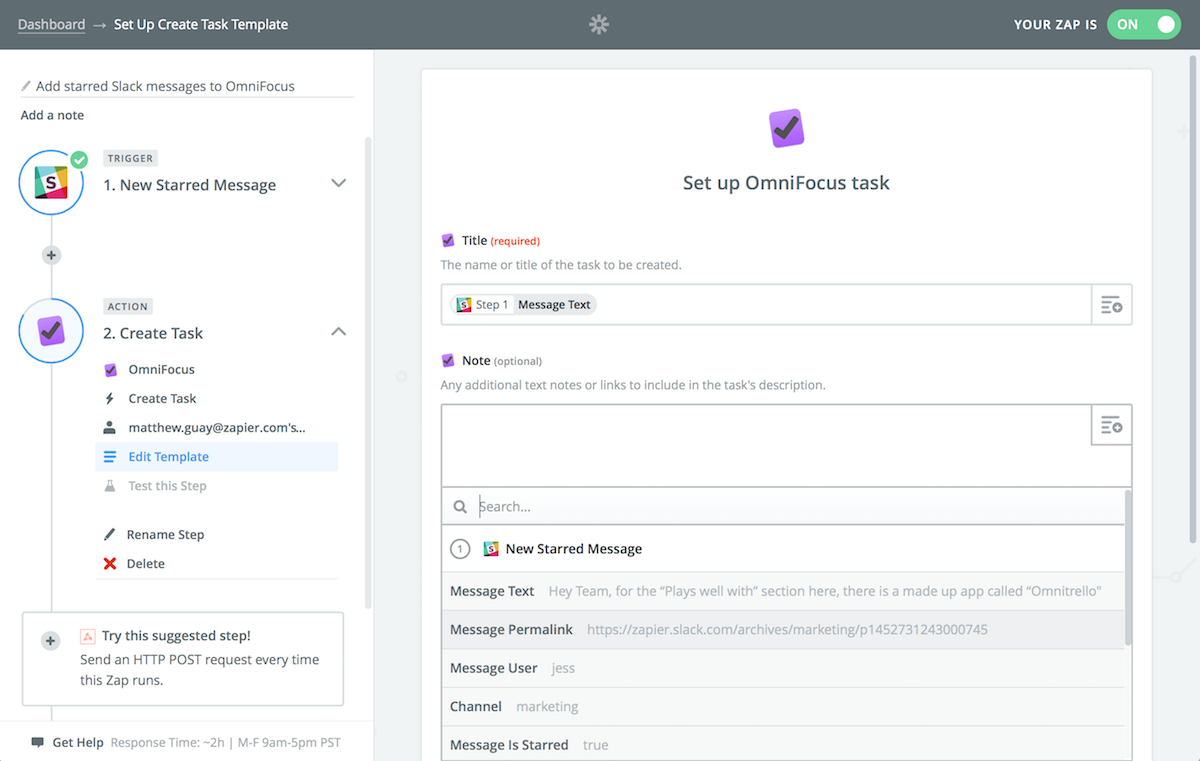The width and height of the screenshot is (1200, 761).
Task: Click the main page right scrollbar
Action: [x=1195, y=298]
